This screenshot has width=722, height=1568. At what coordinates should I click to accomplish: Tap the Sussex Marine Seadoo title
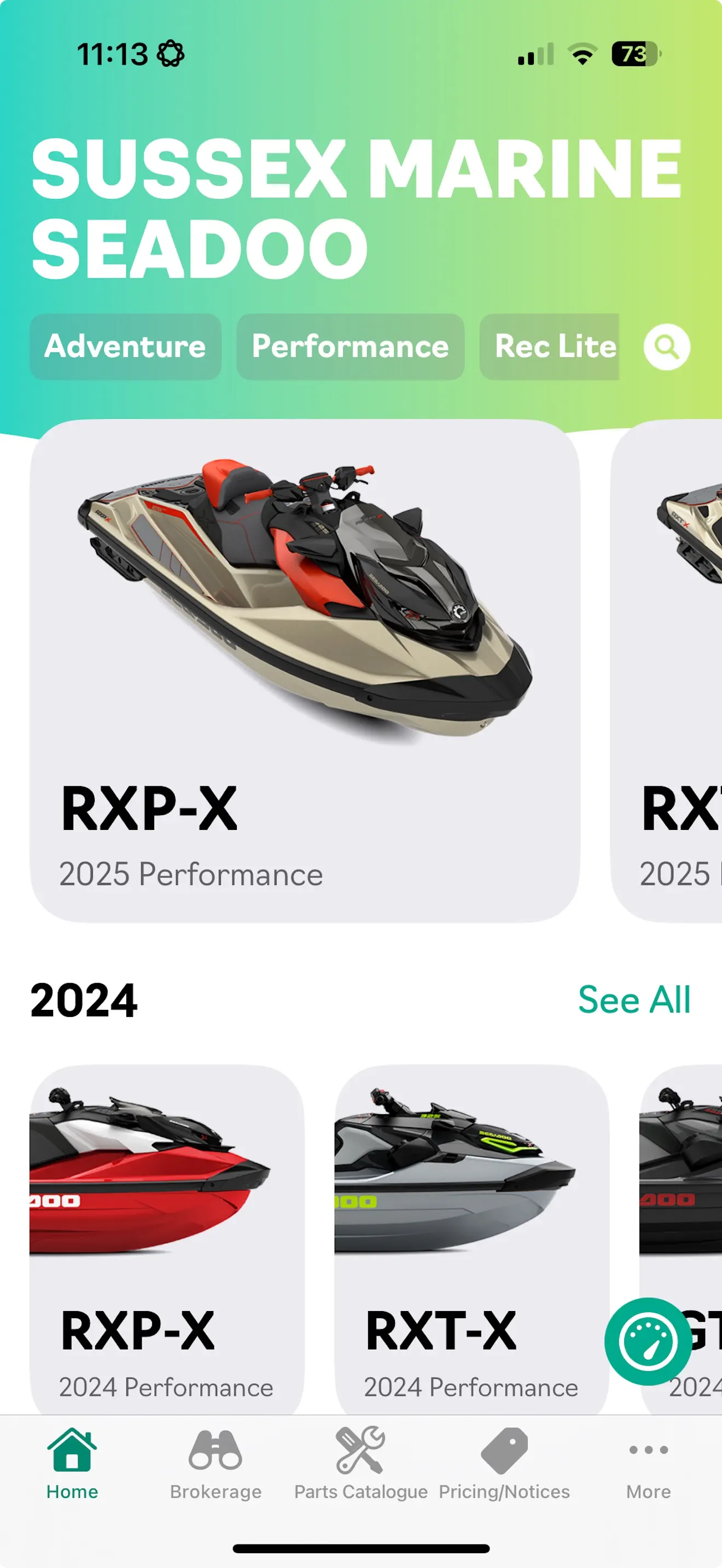[357, 208]
